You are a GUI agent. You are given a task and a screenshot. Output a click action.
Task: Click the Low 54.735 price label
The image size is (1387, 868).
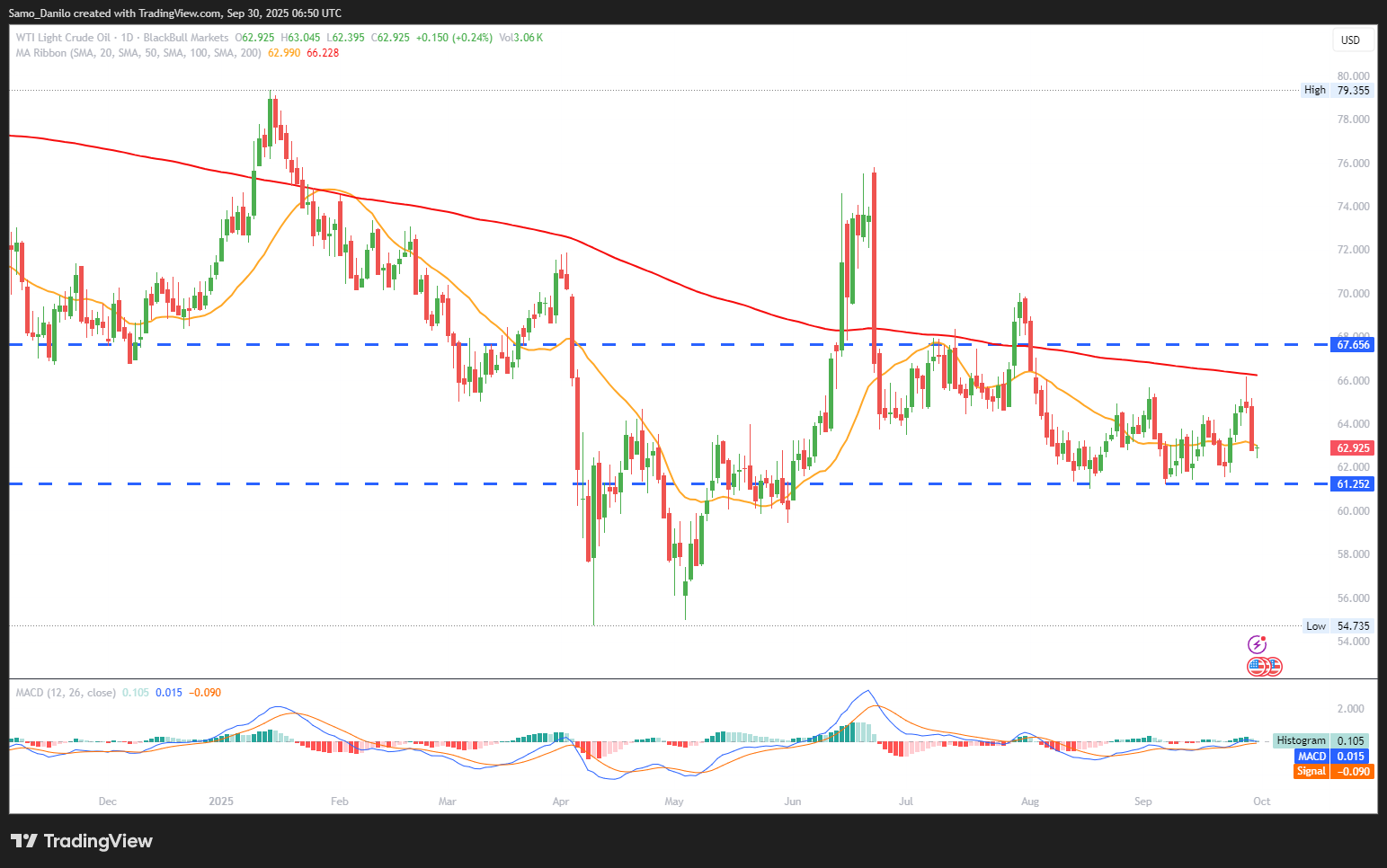tap(1338, 626)
